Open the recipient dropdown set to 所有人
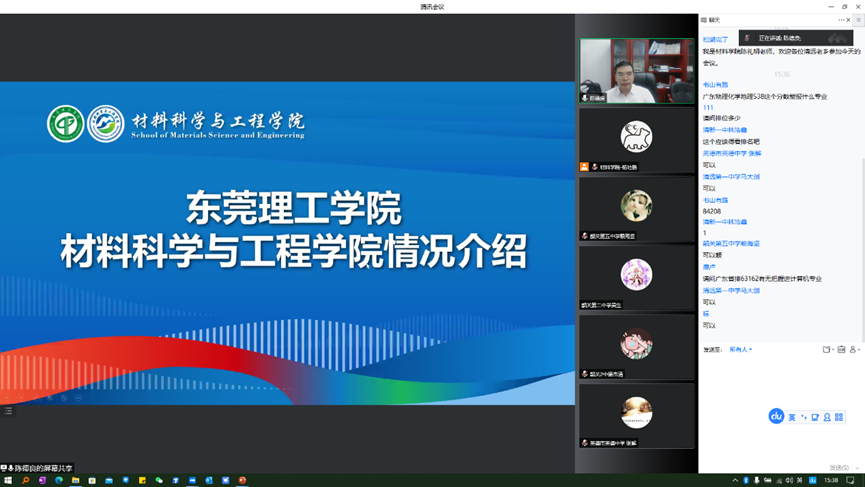 tap(741, 350)
